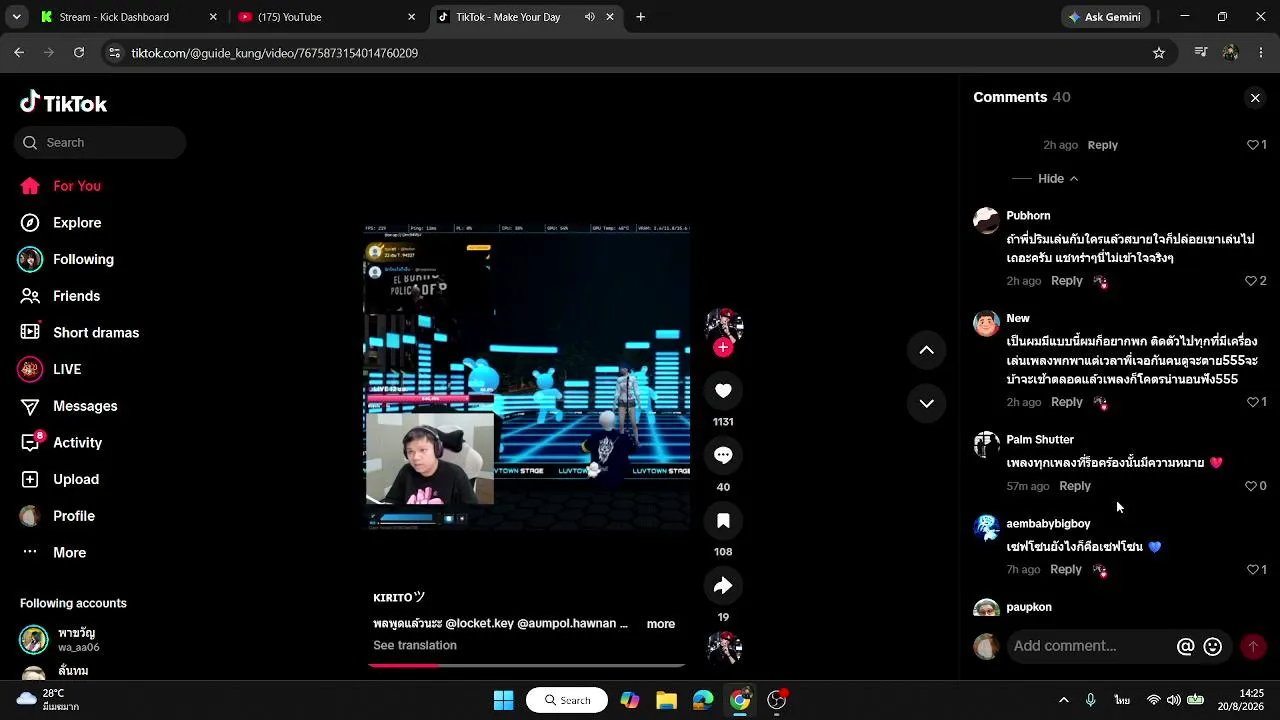
Task: Open the browser tab search dropdown
Action: [x=16, y=17]
